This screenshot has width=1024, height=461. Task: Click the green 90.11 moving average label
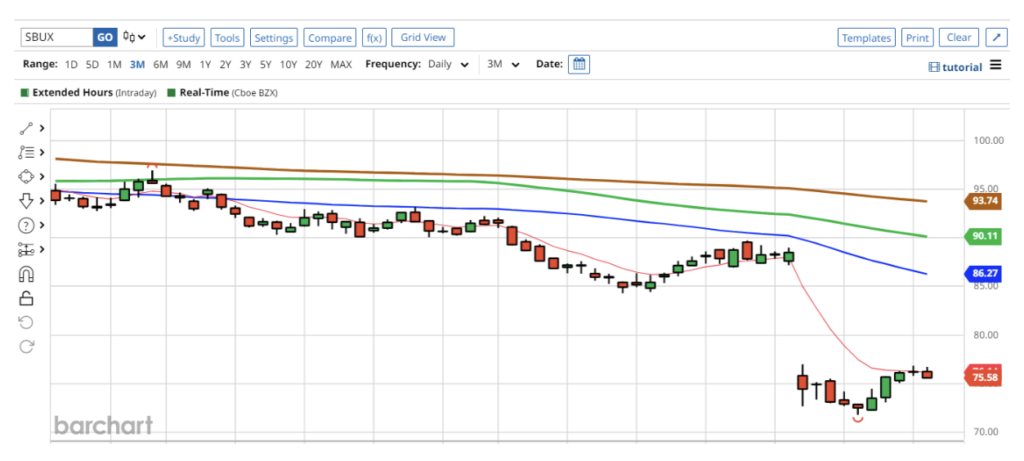[983, 236]
